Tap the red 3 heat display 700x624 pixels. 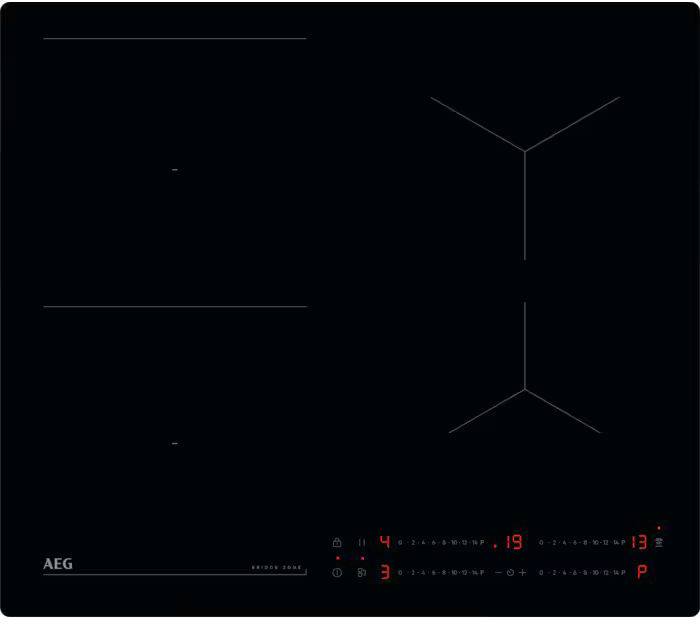coord(385,573)
